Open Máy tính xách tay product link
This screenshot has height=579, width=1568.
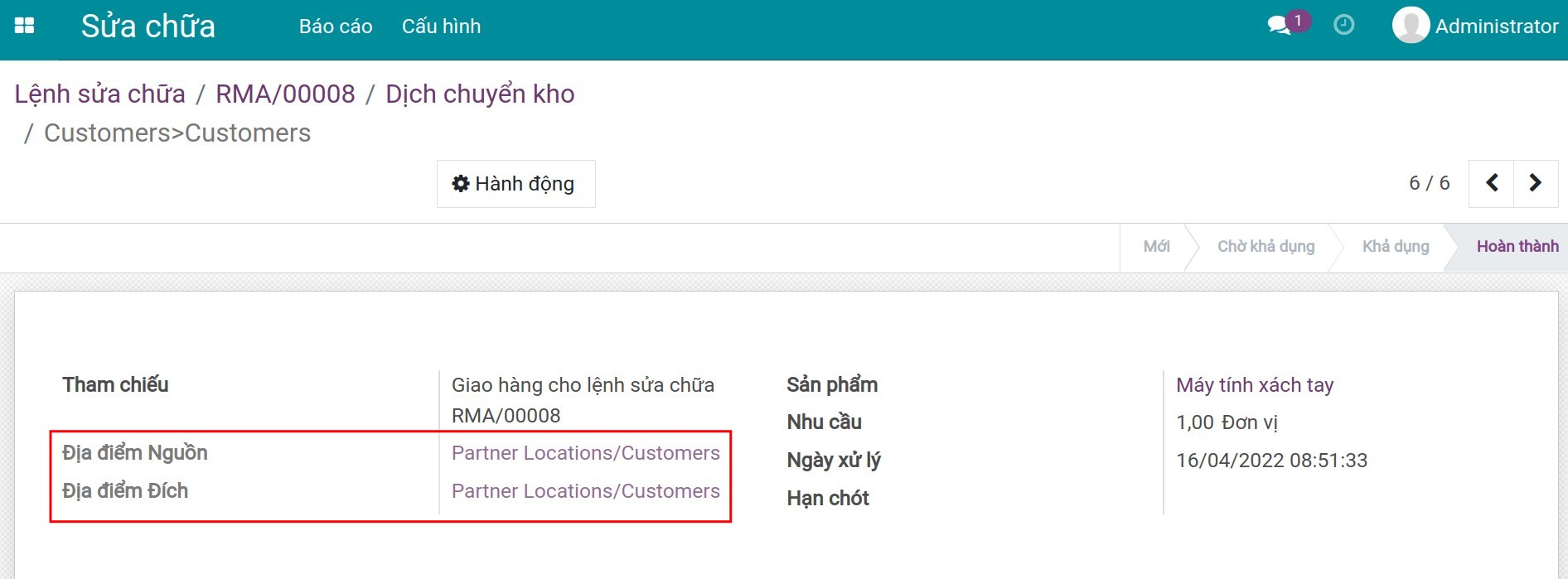coord(1255,385)
